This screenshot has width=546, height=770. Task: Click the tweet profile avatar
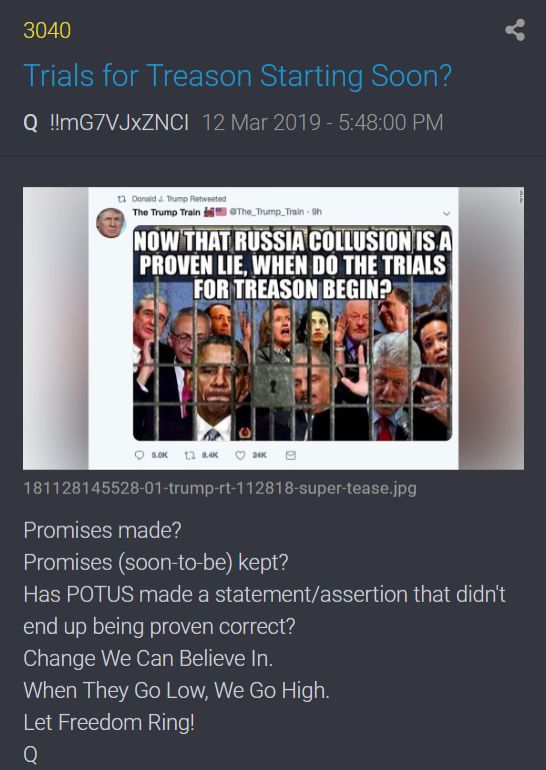(x=110, y=222)
